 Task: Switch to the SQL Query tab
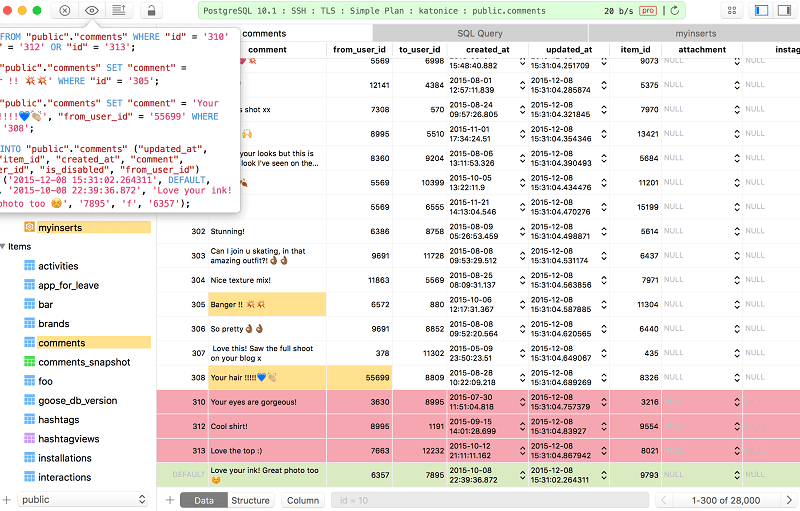pos(480,33)
